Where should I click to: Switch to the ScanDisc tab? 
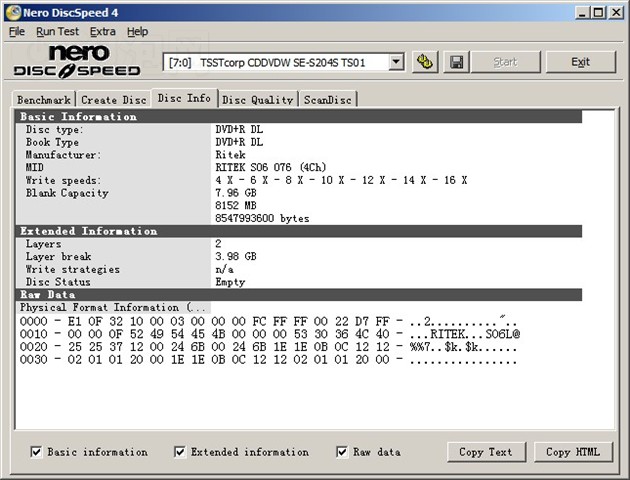pos(328,100)
